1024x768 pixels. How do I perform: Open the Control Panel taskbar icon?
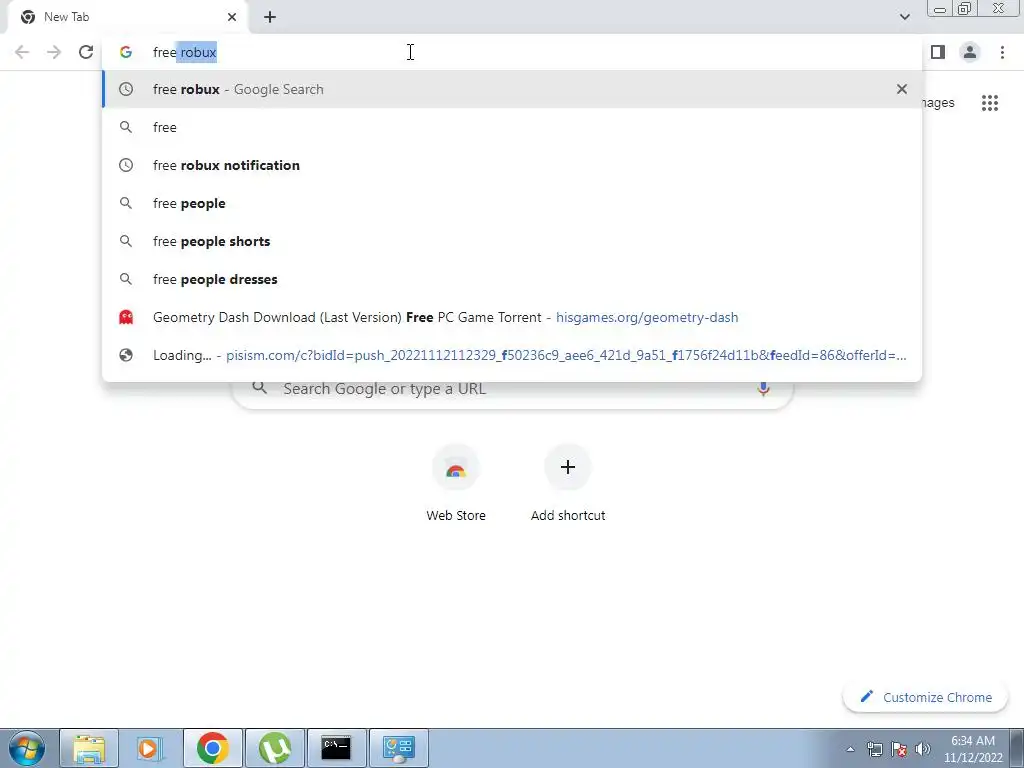click(x=398, y=748)
